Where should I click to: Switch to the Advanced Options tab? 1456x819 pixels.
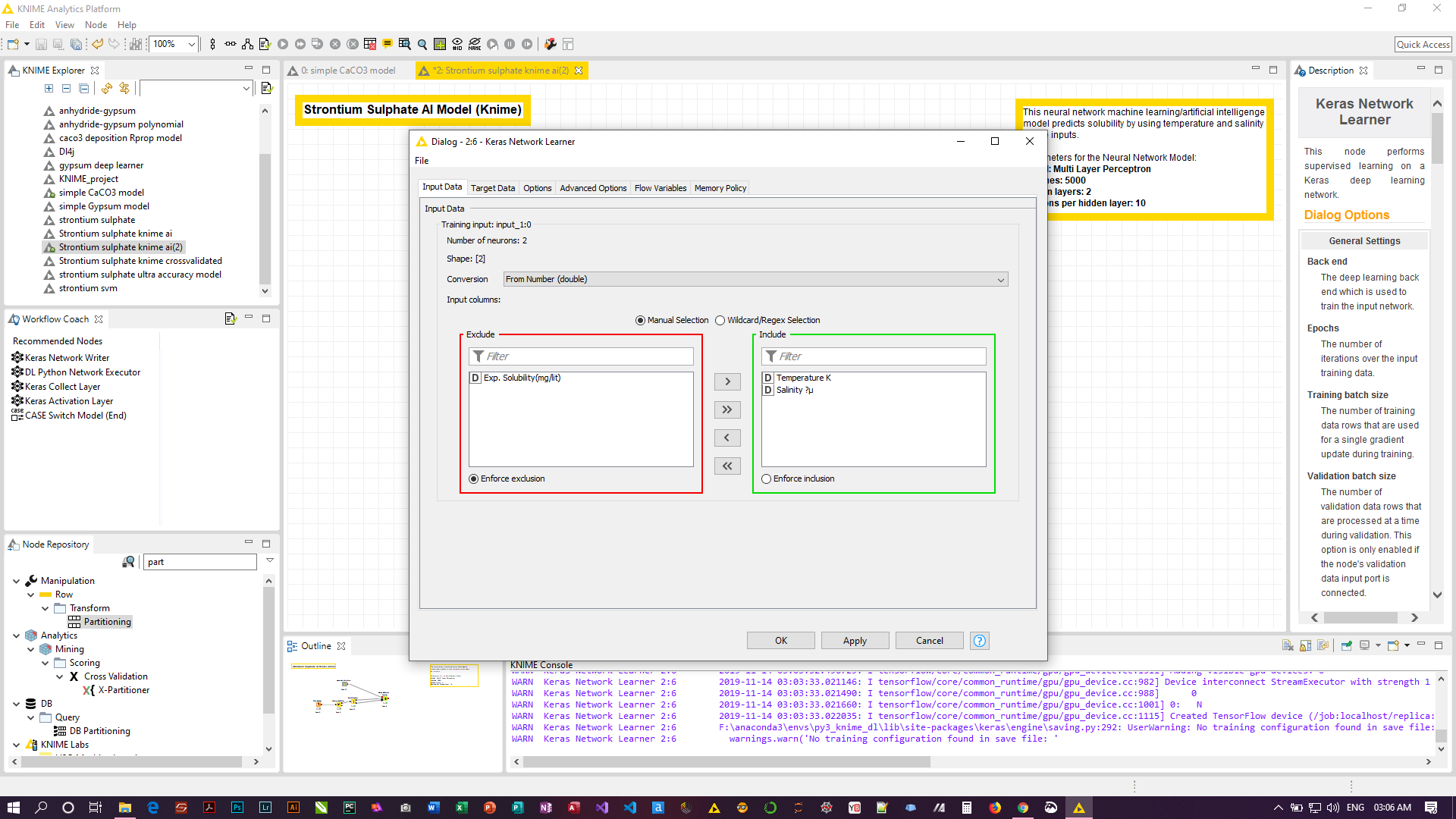pos(593,188)
